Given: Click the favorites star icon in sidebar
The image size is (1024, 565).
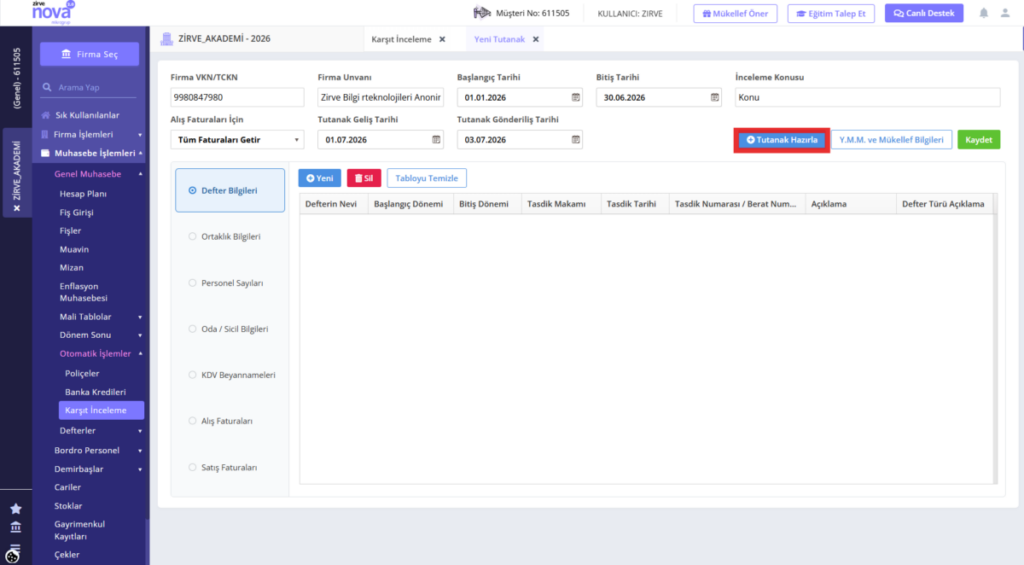Looking at the screenshot, I should pos(16,508).
